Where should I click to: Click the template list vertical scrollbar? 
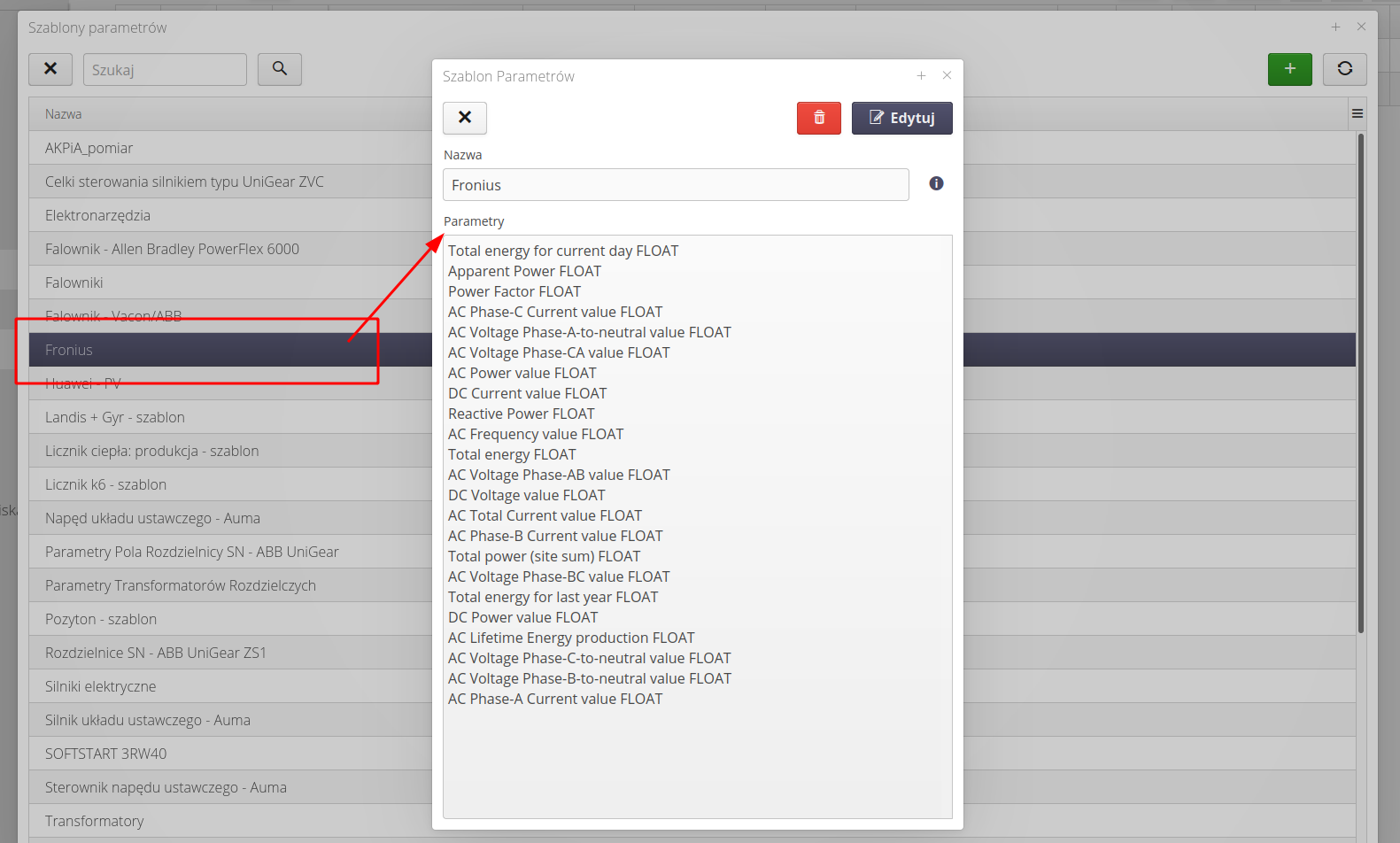click(x=1360, y=381)
